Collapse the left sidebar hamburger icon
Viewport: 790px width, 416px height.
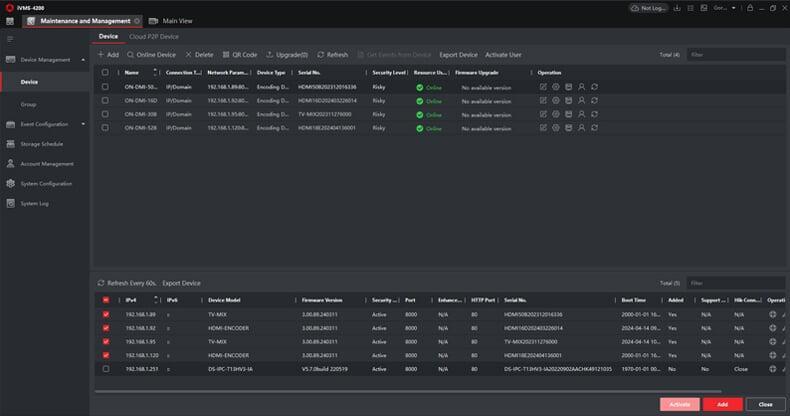click(10, 39)
